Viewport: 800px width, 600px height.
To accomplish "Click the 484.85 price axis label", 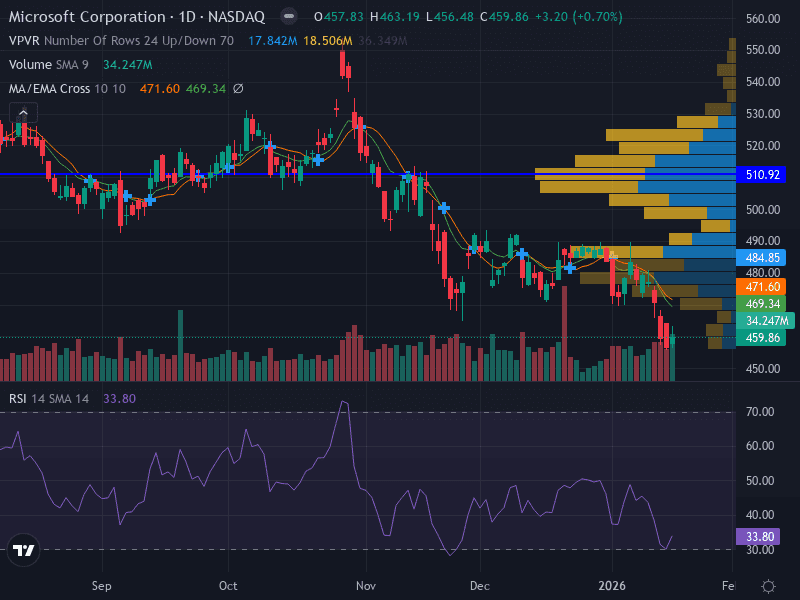I will coord(762,258).
